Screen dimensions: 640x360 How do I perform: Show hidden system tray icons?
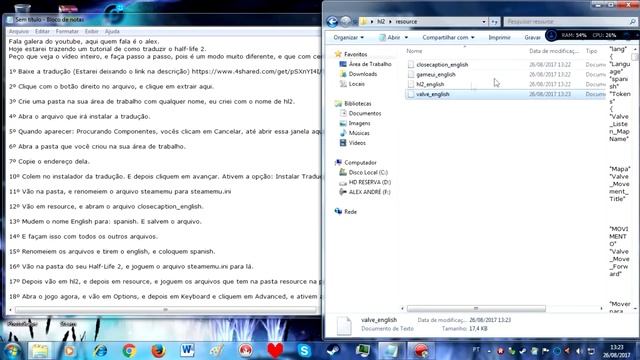point(489,351)
